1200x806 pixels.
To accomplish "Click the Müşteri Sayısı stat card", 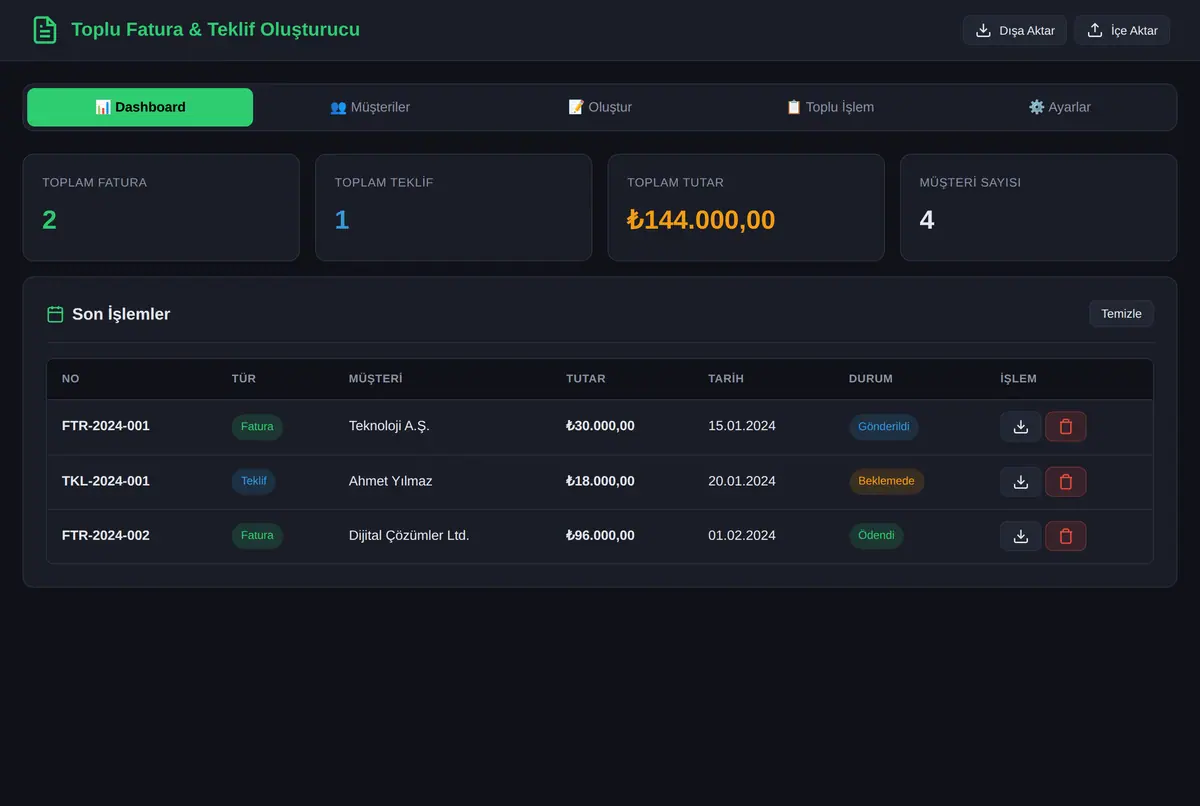I will pyautogui.click(x=1039, y=208).
